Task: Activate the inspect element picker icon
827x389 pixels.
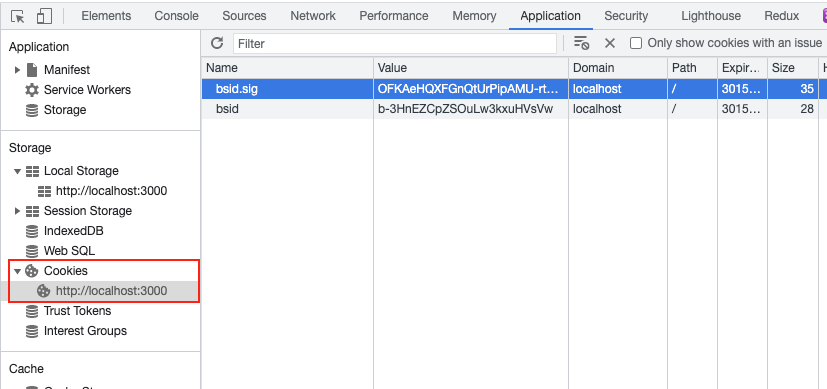Action: coord(17,16)
